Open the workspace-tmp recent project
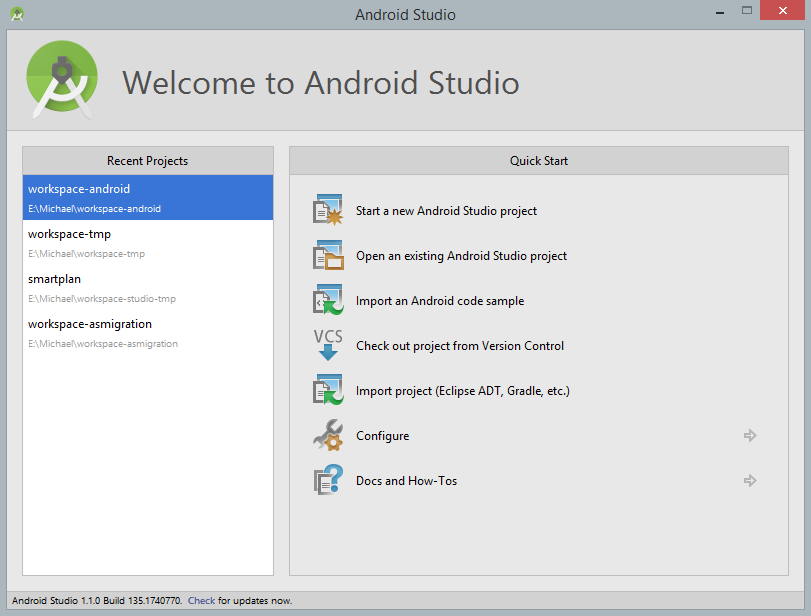Viewport: 811px width, 616px height. click(148, 243)
